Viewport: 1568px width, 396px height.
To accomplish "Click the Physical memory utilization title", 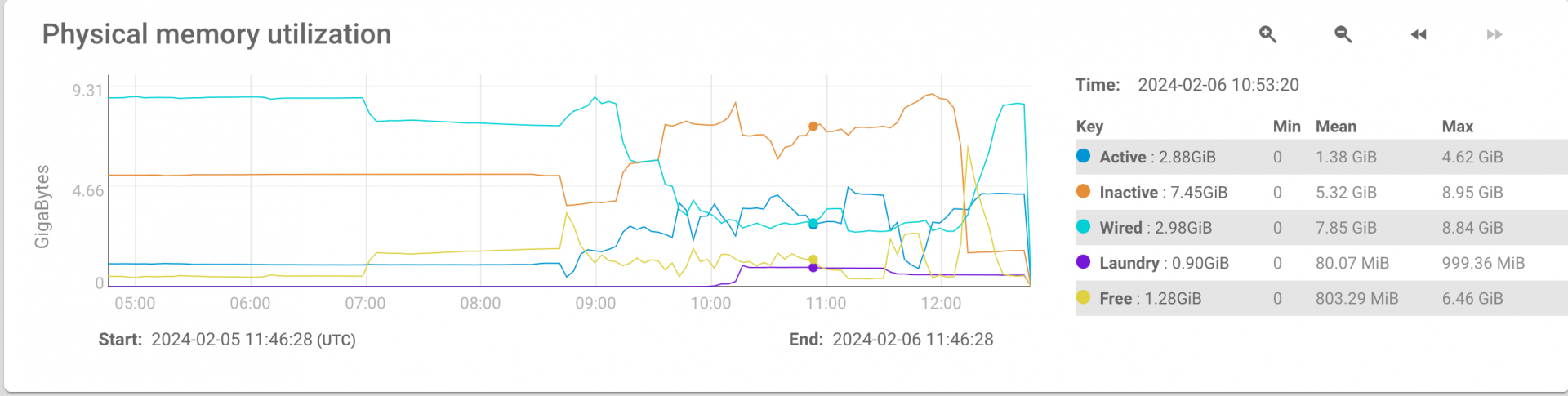I will (x=216, y=34).
